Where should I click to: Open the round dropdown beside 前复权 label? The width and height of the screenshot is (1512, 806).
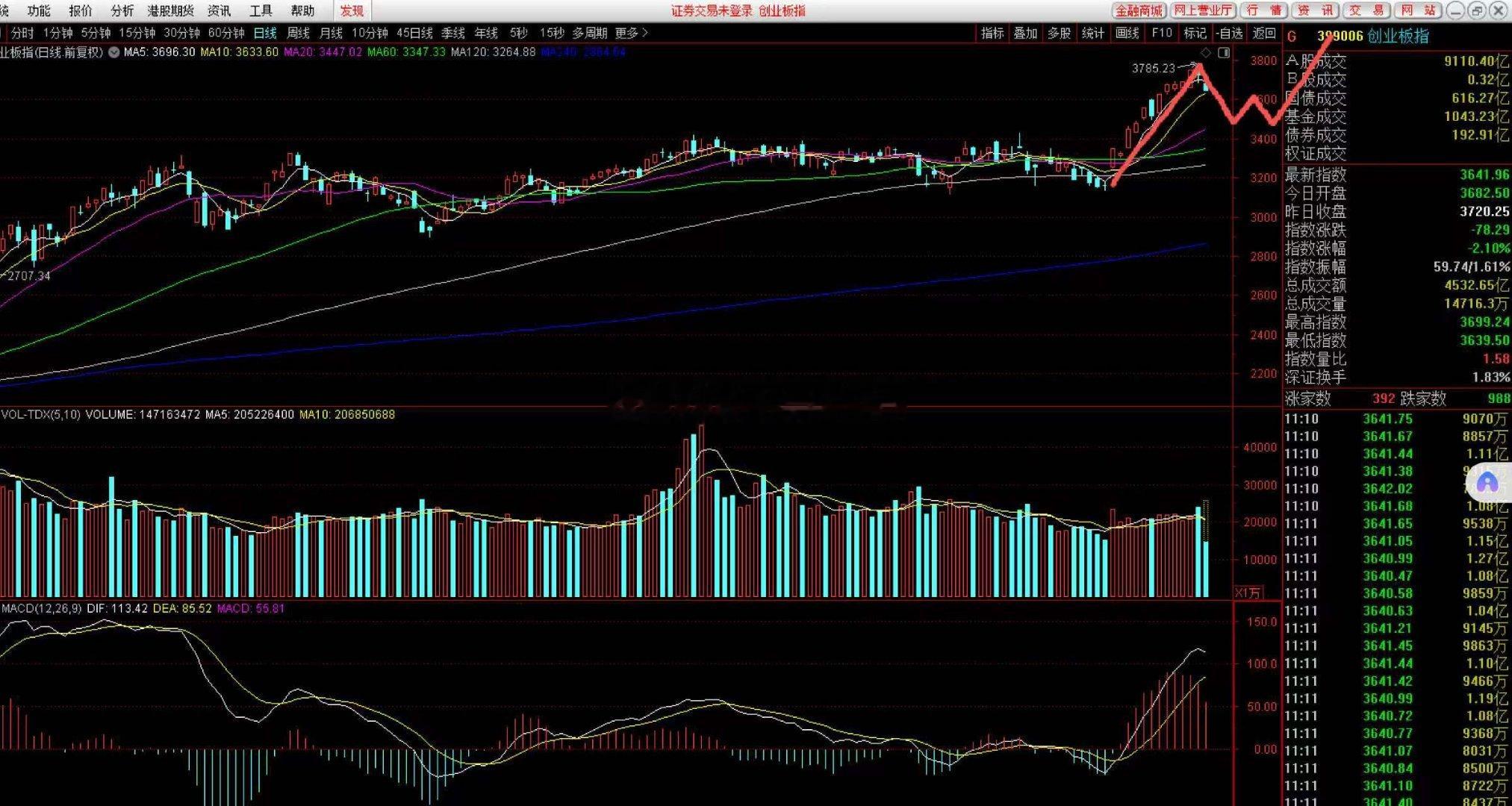(x=113, y=52)
